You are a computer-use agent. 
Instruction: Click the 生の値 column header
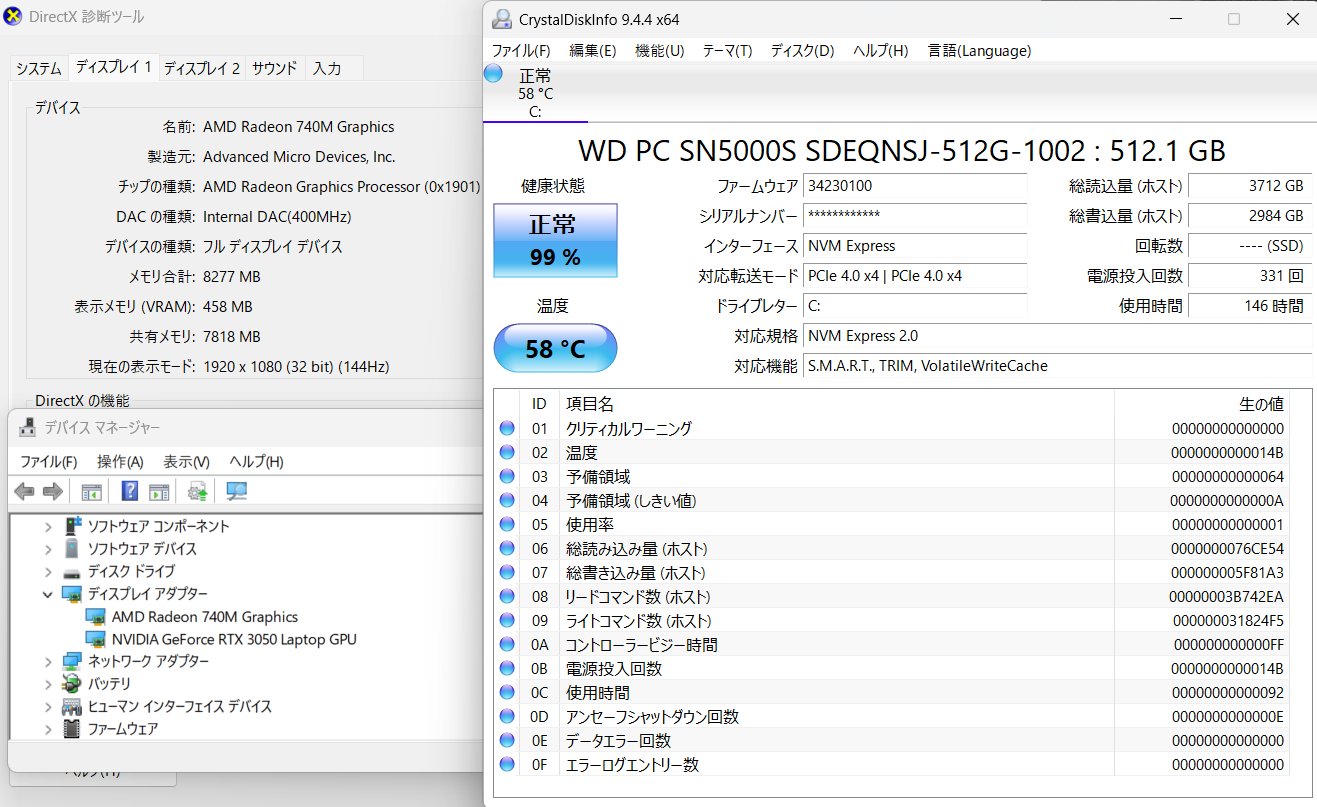coord(1201,404)
